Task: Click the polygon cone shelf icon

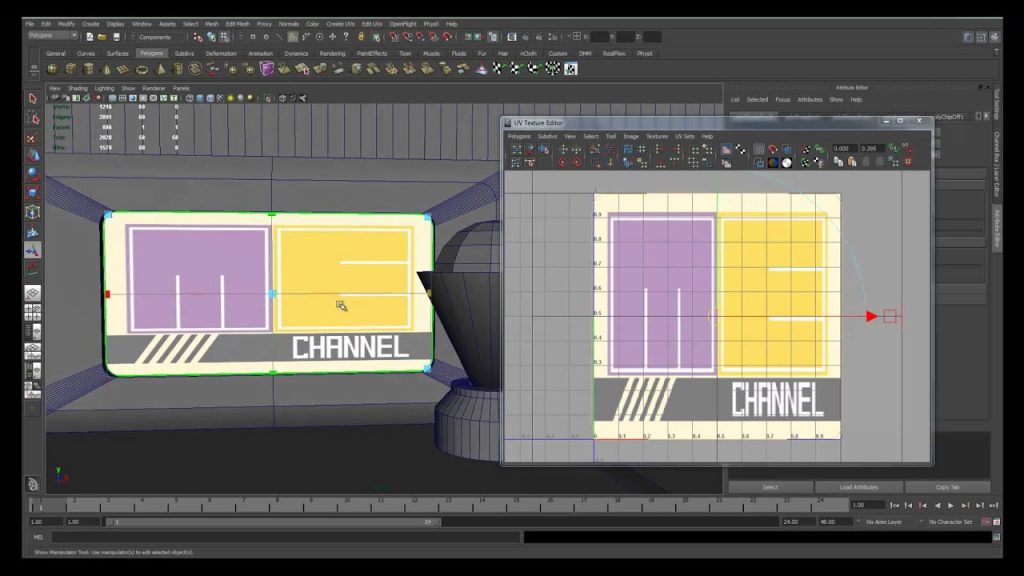Action: pyautogui.click(x=106, y=69)
